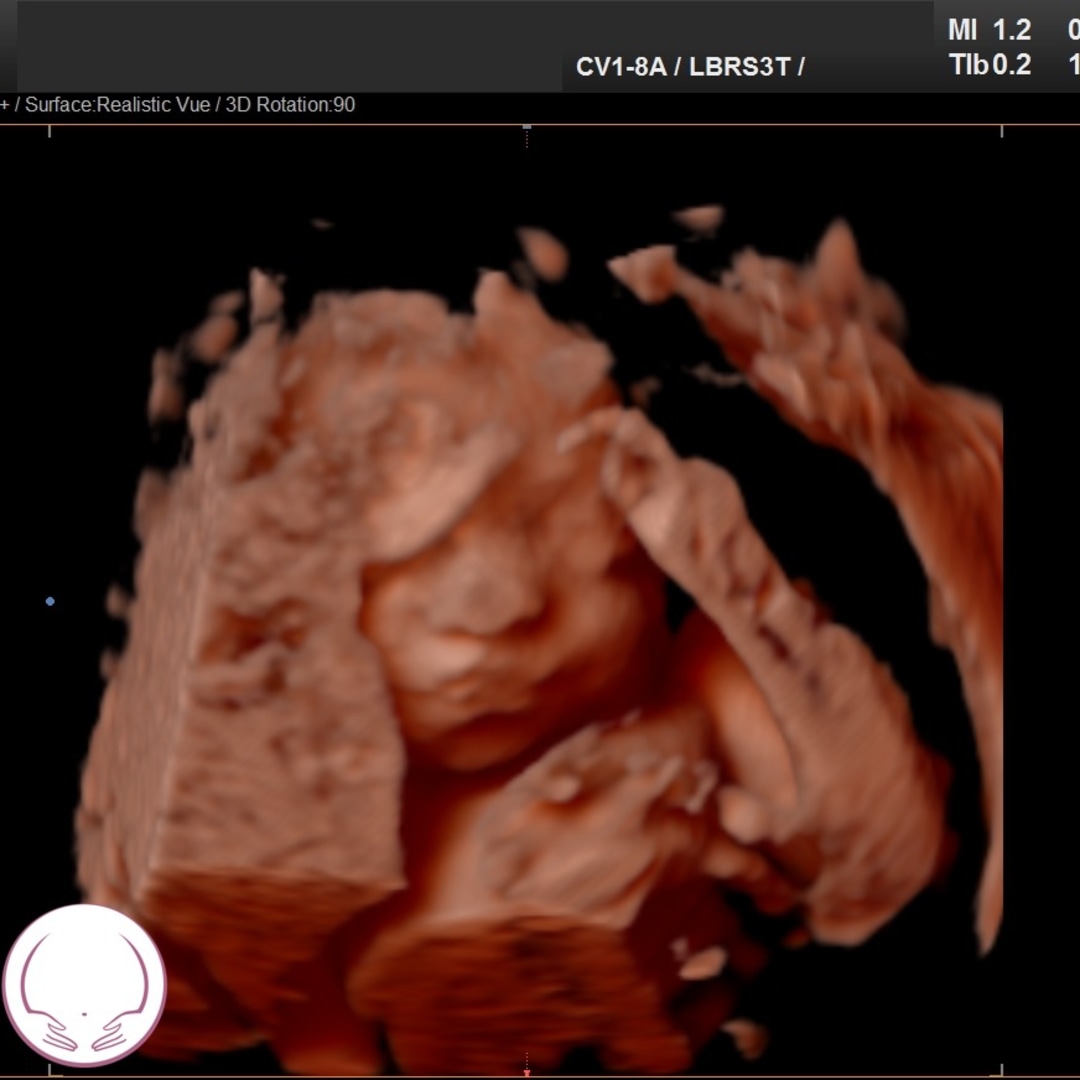Click the TIb 0.2 readout
Screen dimensions: 1080x1080
(989, 65)
